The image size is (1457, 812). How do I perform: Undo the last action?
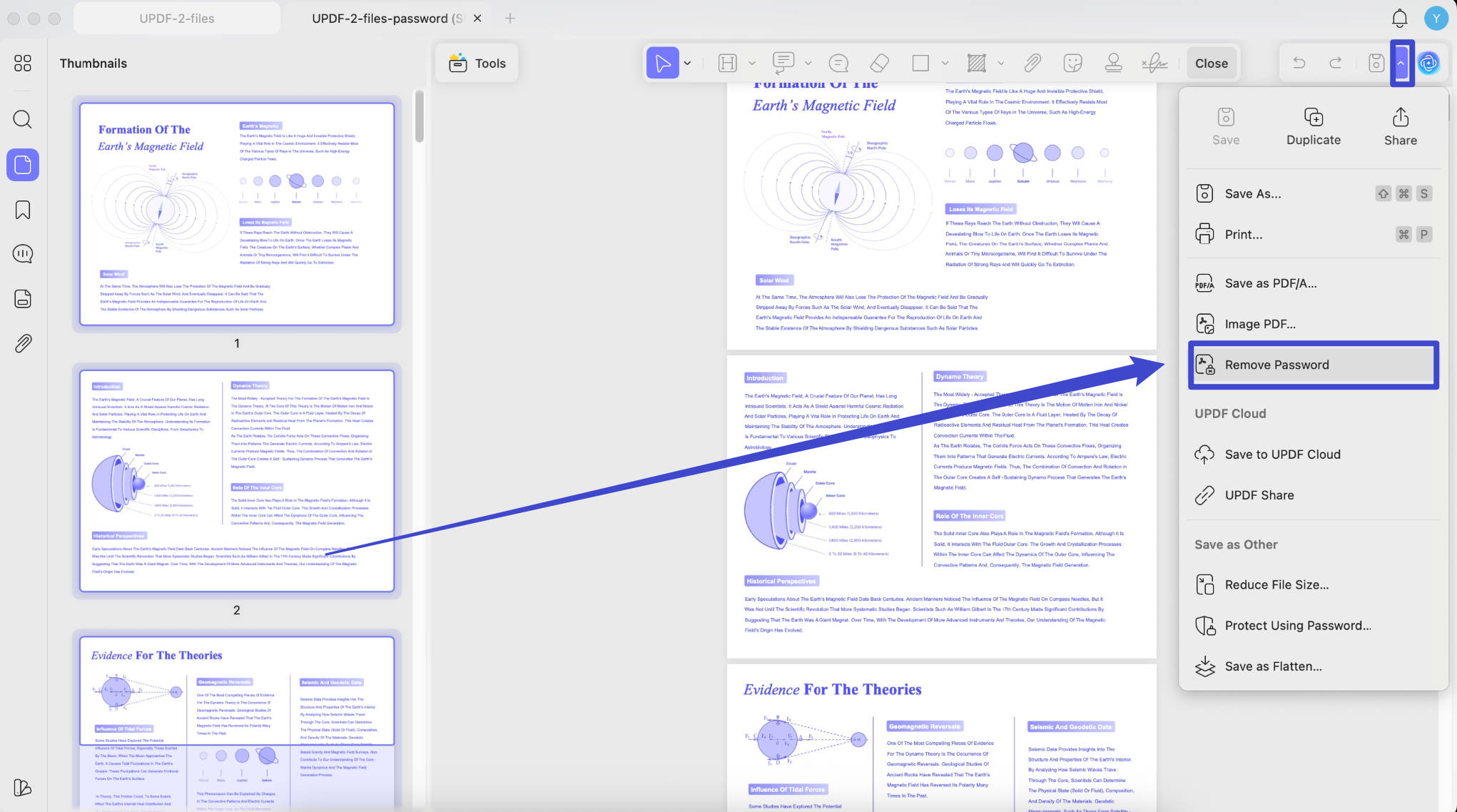(1299, 63)
